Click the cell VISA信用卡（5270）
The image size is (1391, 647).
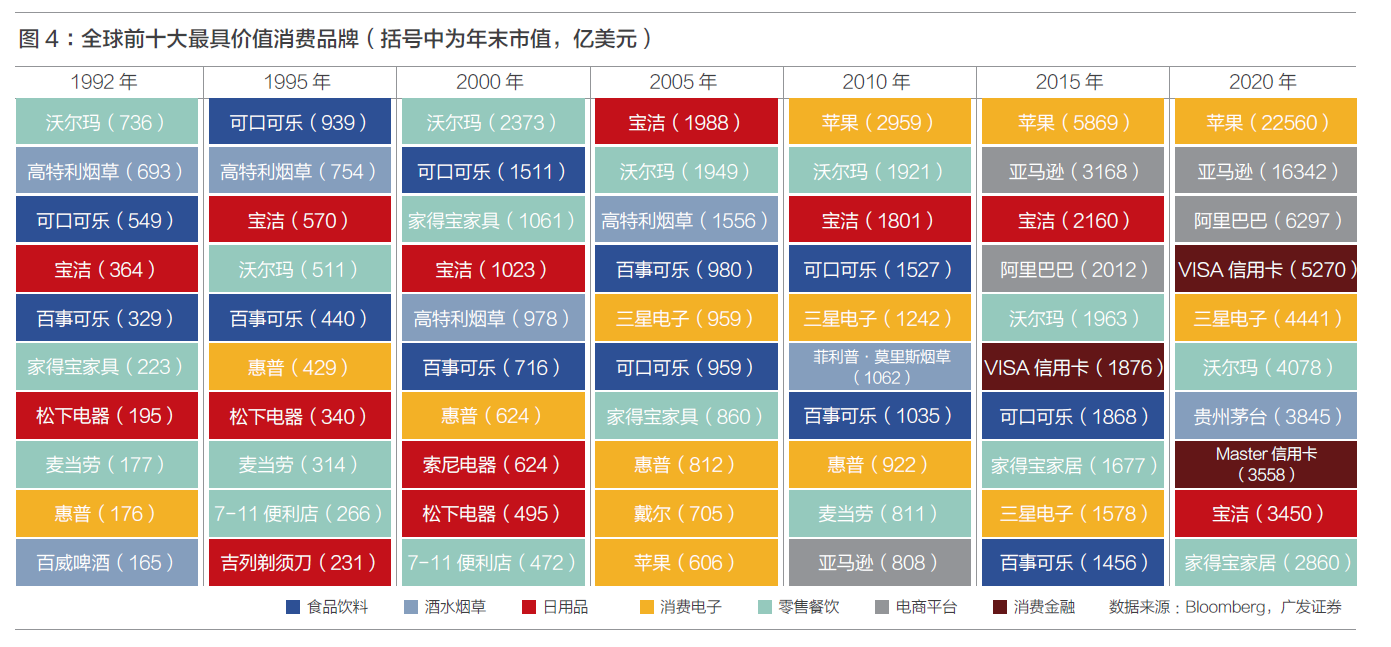[x=1266, y=269]
